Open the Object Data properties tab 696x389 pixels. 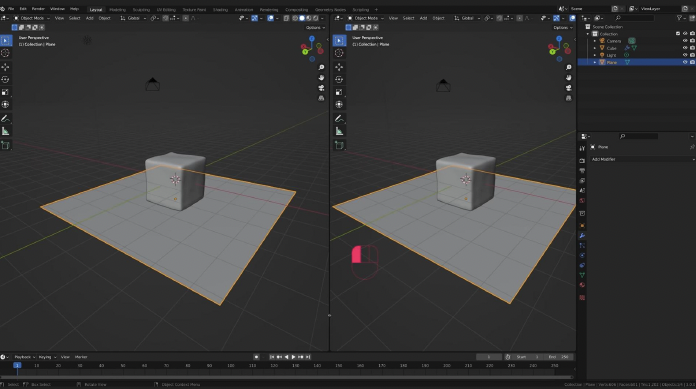[582, 275]
